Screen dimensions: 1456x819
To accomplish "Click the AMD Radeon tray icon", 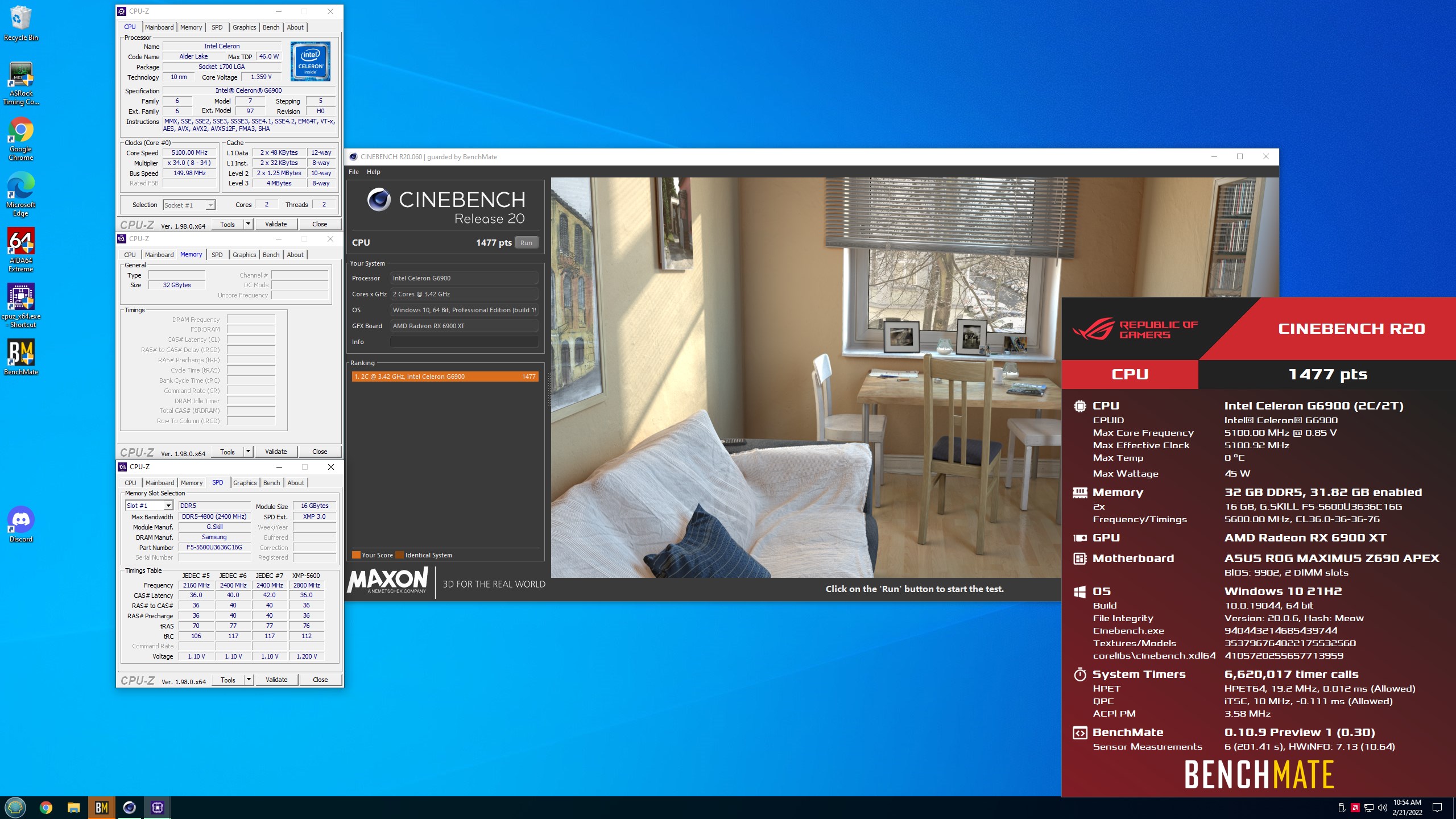I will (1355, 808).
